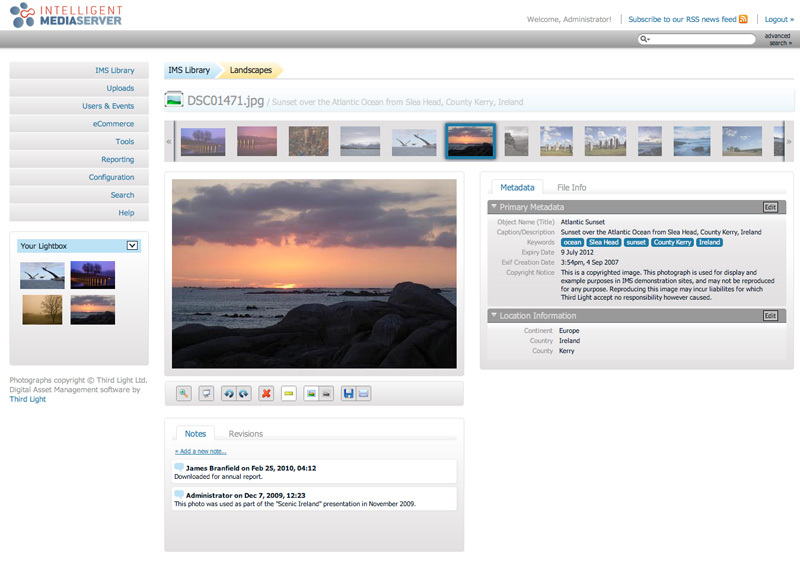The image size is (800, 575).
Task: Click Subscribe to our RSS news feed
Action: (x=682, y=19)
